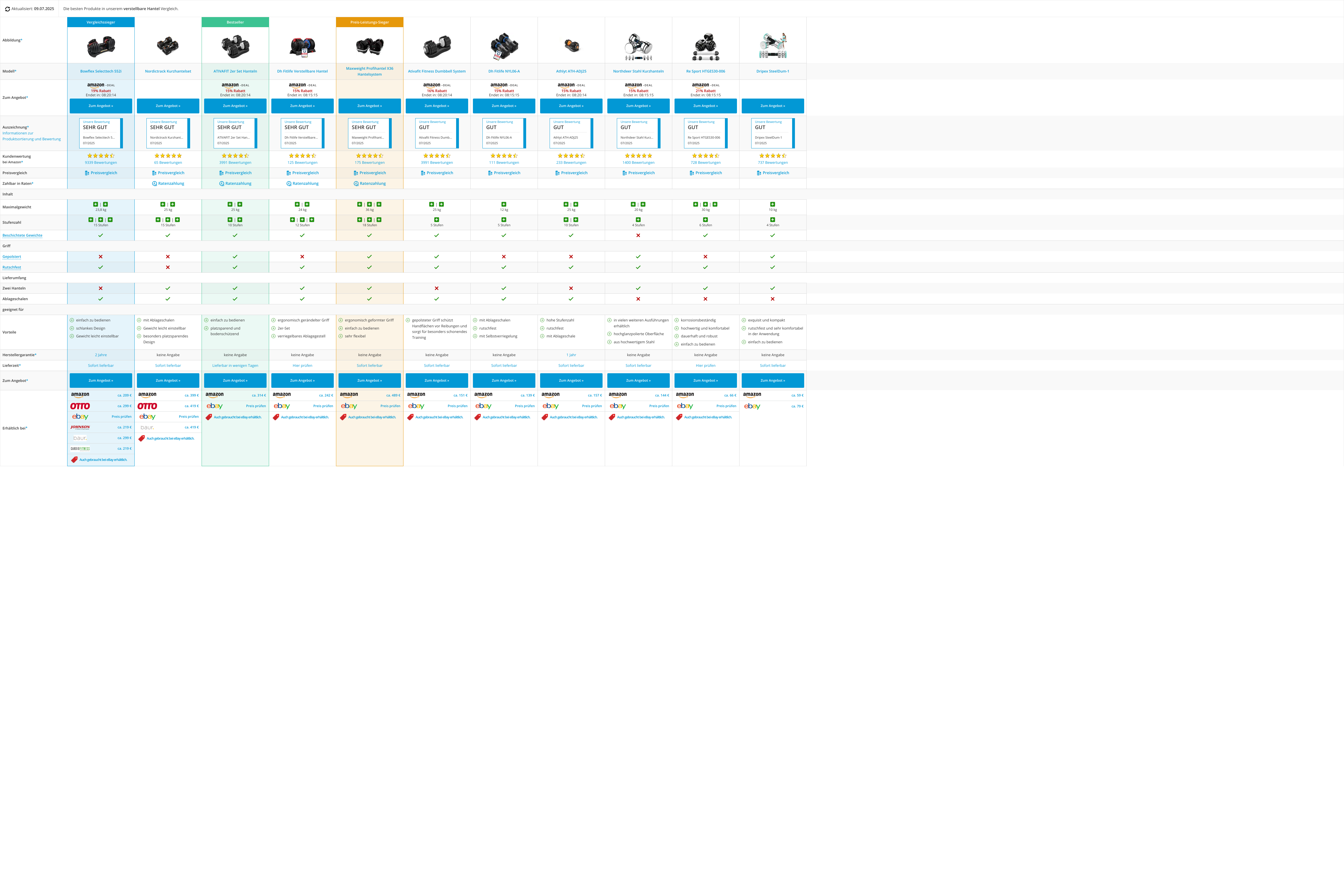Screen dimensions: 1344x896
Task: Click the ca. 79 € eBay price
Action: pyautogui.click(x=797, y=406)
